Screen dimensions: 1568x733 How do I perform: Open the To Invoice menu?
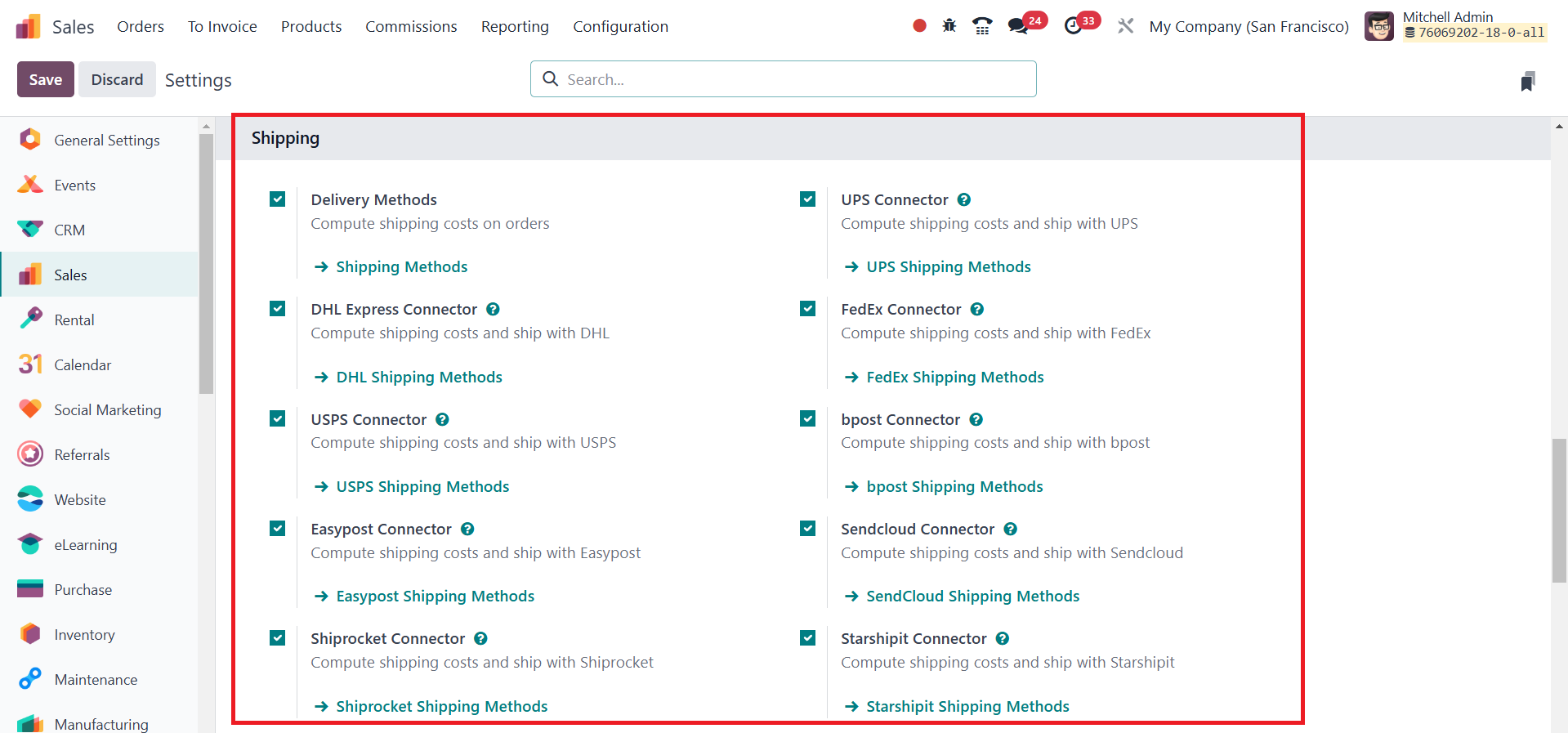[222, 26]
